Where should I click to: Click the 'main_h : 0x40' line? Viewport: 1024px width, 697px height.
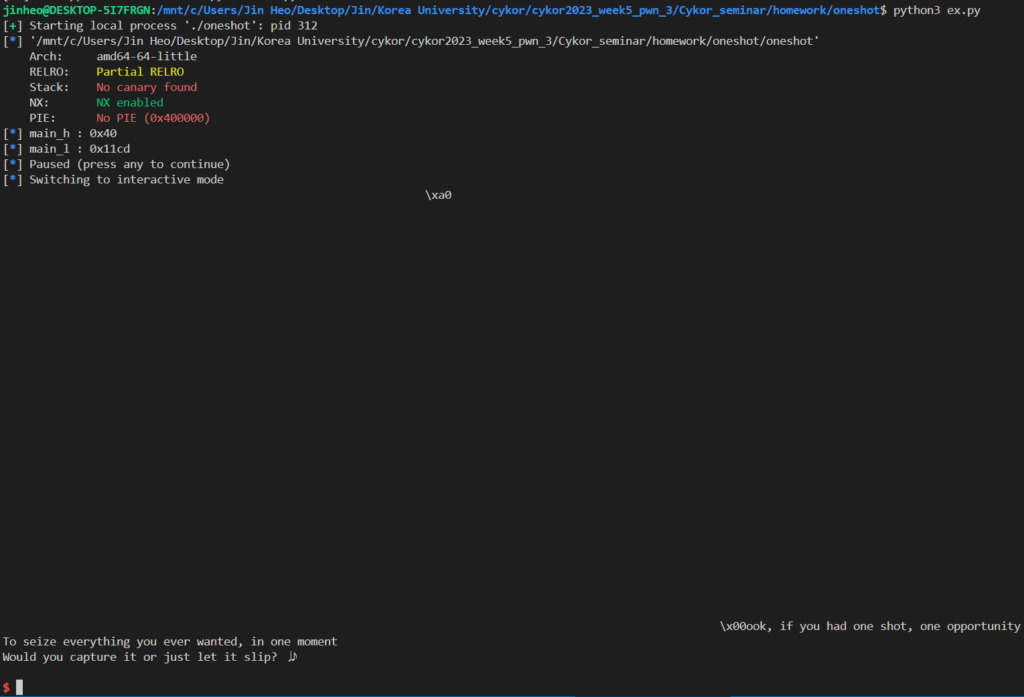(x=60, y=134)
